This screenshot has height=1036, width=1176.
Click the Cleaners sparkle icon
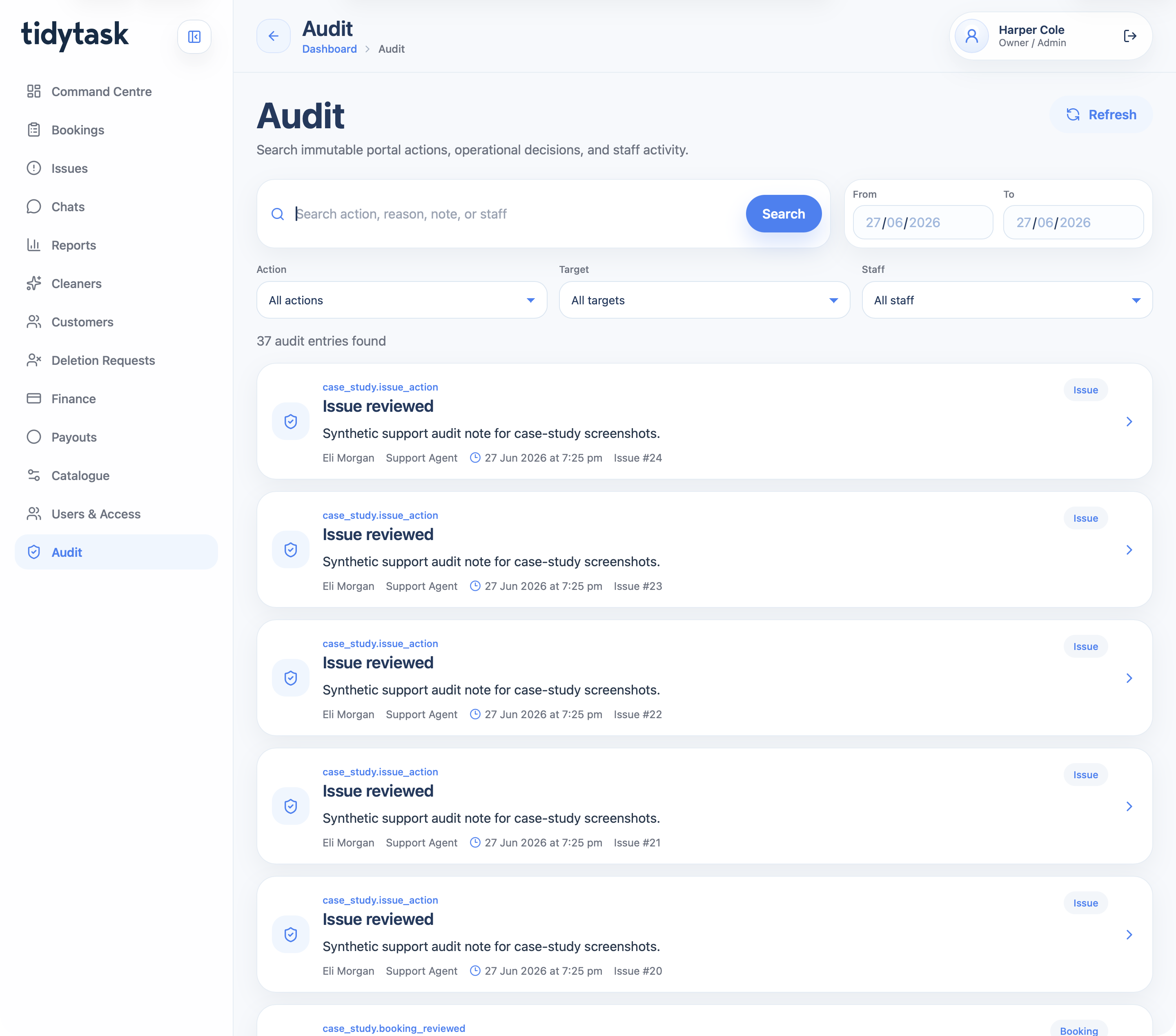tap(34, 283)
